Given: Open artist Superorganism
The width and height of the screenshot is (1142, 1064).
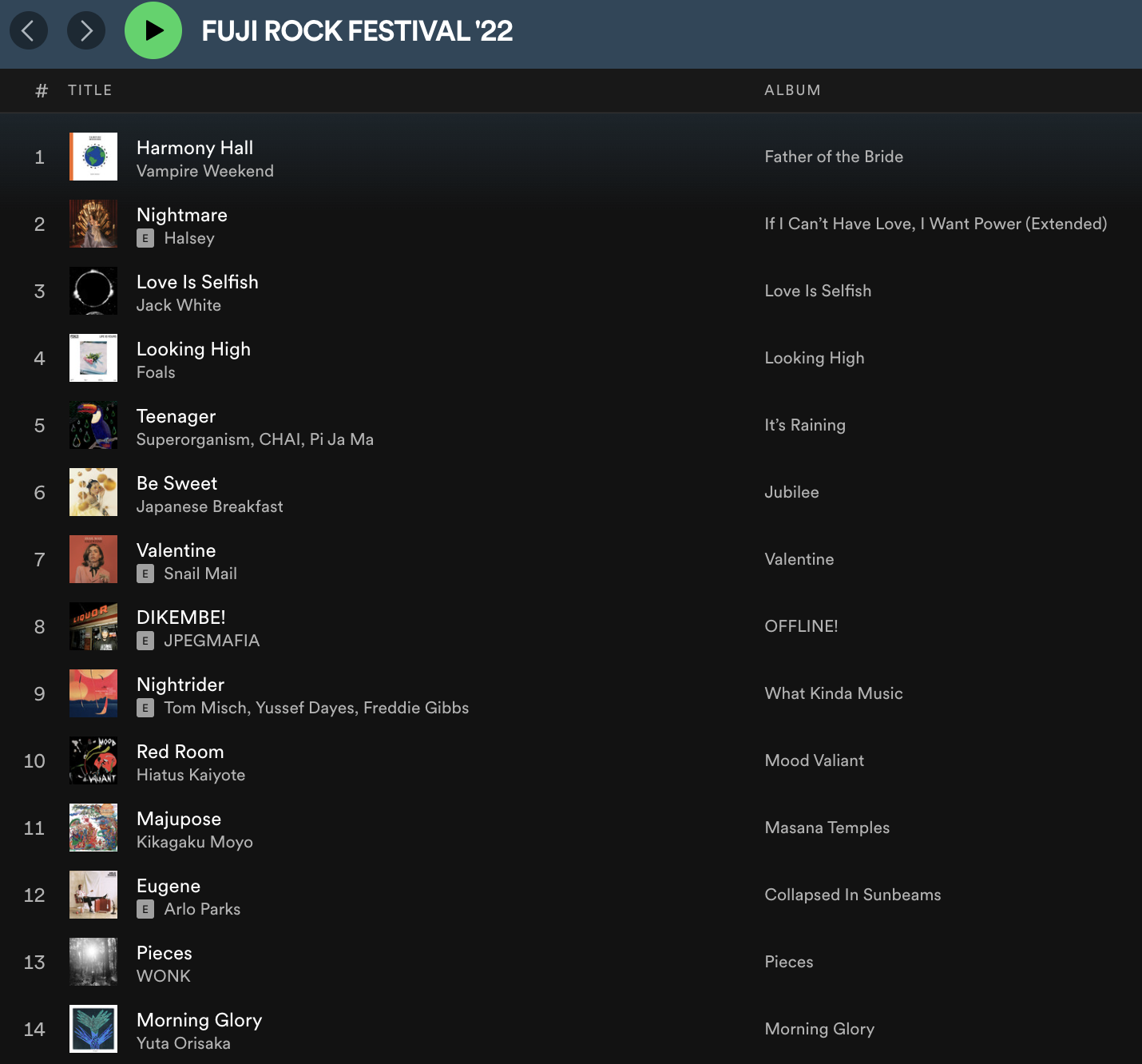Looking at the screenshot, I should click(193, 439).
